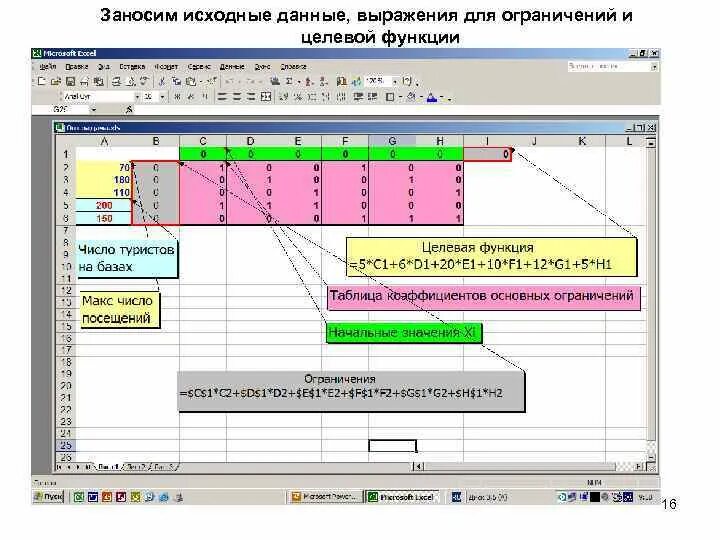Select row 25 header
Screen dimensions: 720x540
[x=66, y=445]
